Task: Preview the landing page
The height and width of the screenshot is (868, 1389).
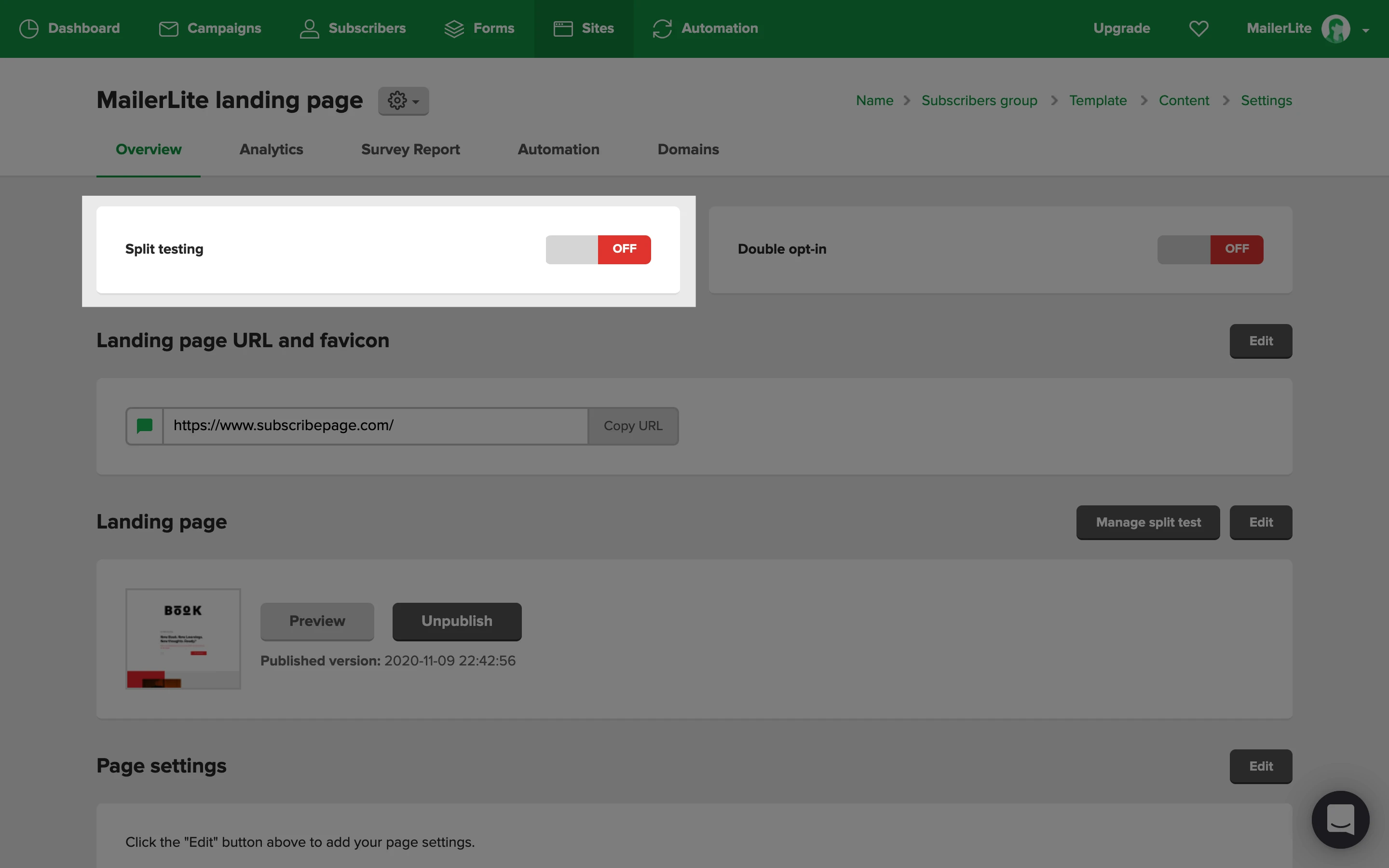Action: (317, 621)
